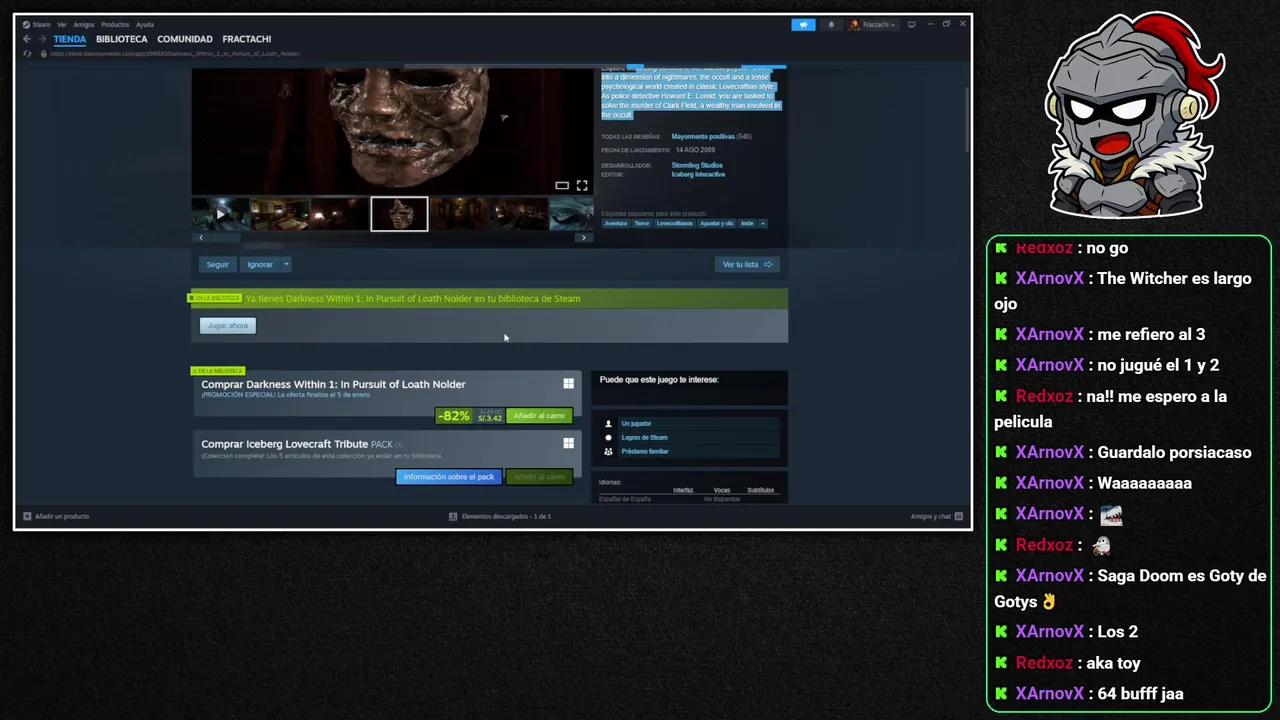Move thumbnail strip left with arrow
The height and width of the screenshot is (720, 1280).
pyautogui.click(x=201, y=238)
